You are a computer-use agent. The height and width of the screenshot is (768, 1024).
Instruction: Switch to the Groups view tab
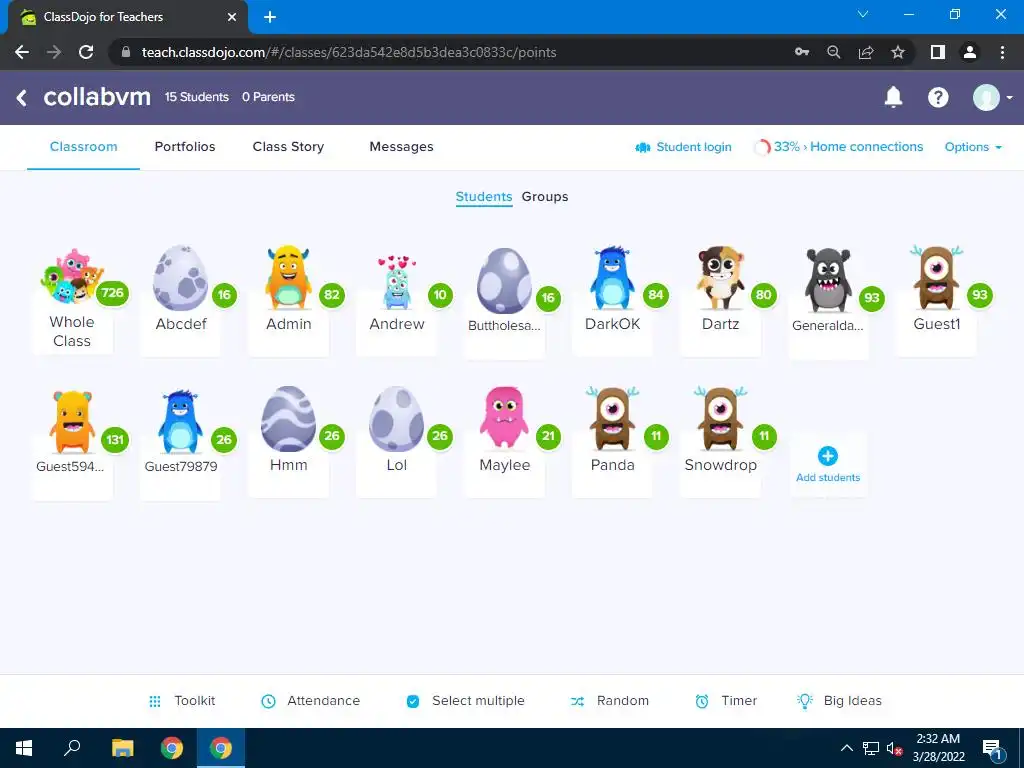click(x=545, y=197)
